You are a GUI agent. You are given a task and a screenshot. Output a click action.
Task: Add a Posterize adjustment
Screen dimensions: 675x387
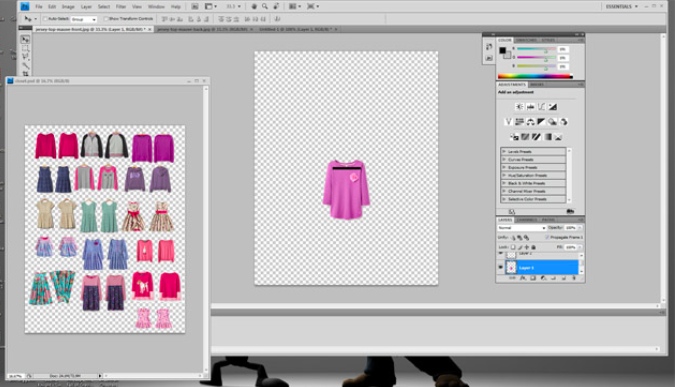[x=525, y=137]
